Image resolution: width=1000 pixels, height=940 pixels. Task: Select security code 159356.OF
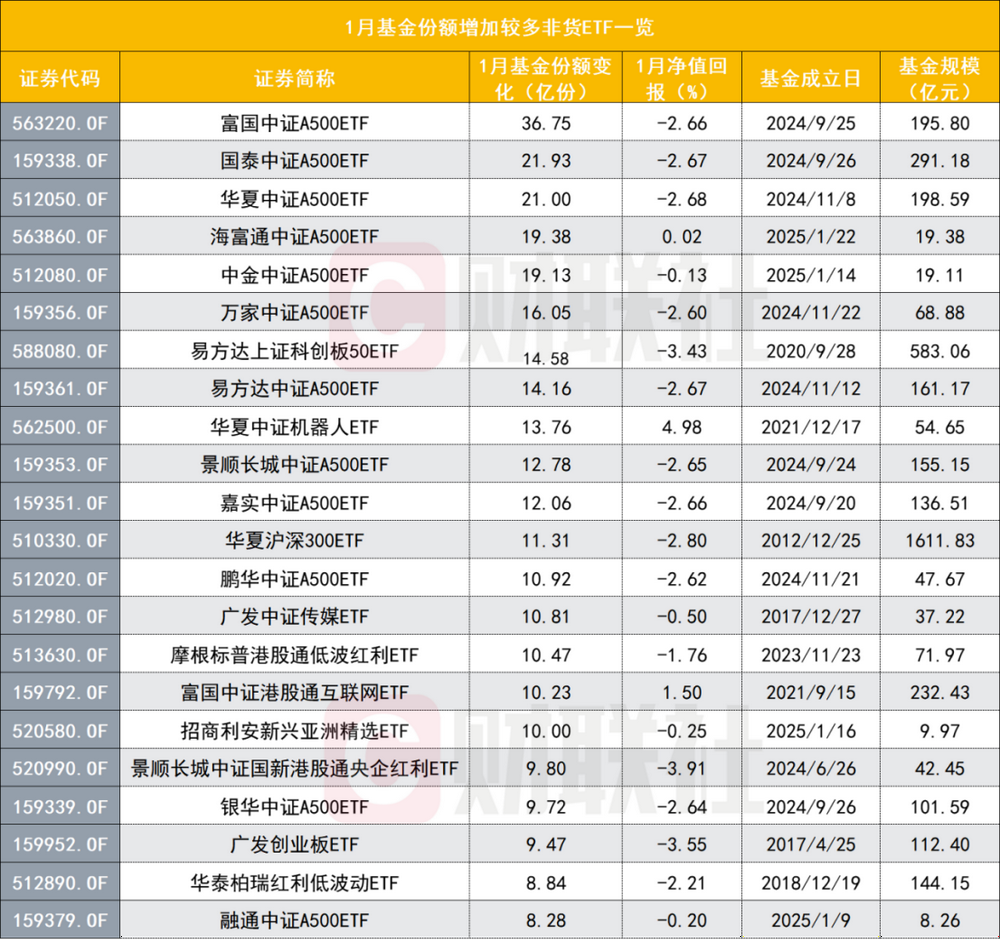[60, 312]
